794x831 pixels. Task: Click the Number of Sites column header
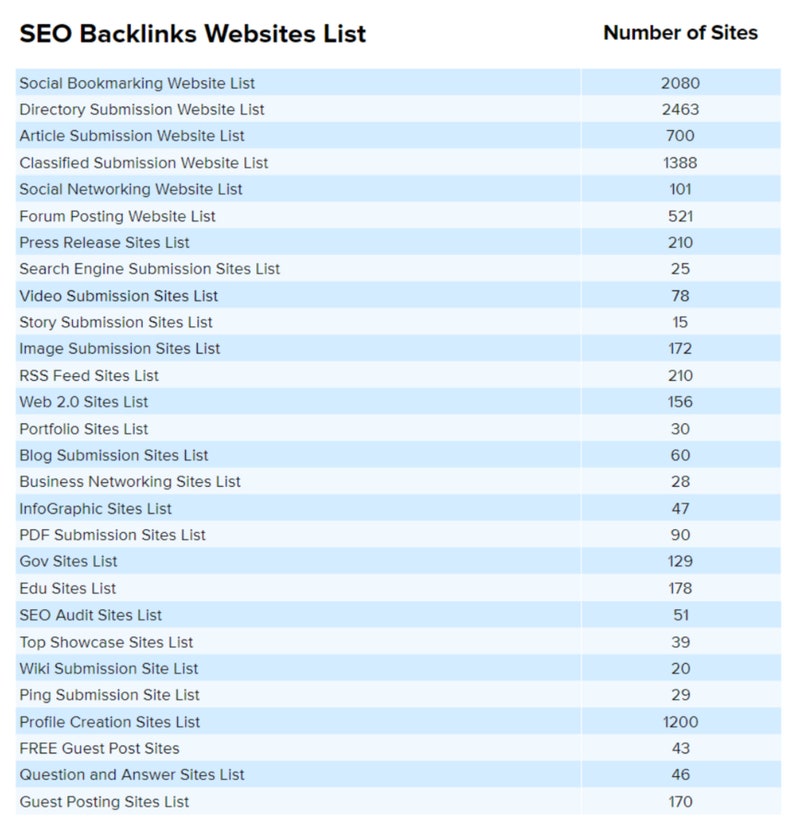tap(680, 33)
